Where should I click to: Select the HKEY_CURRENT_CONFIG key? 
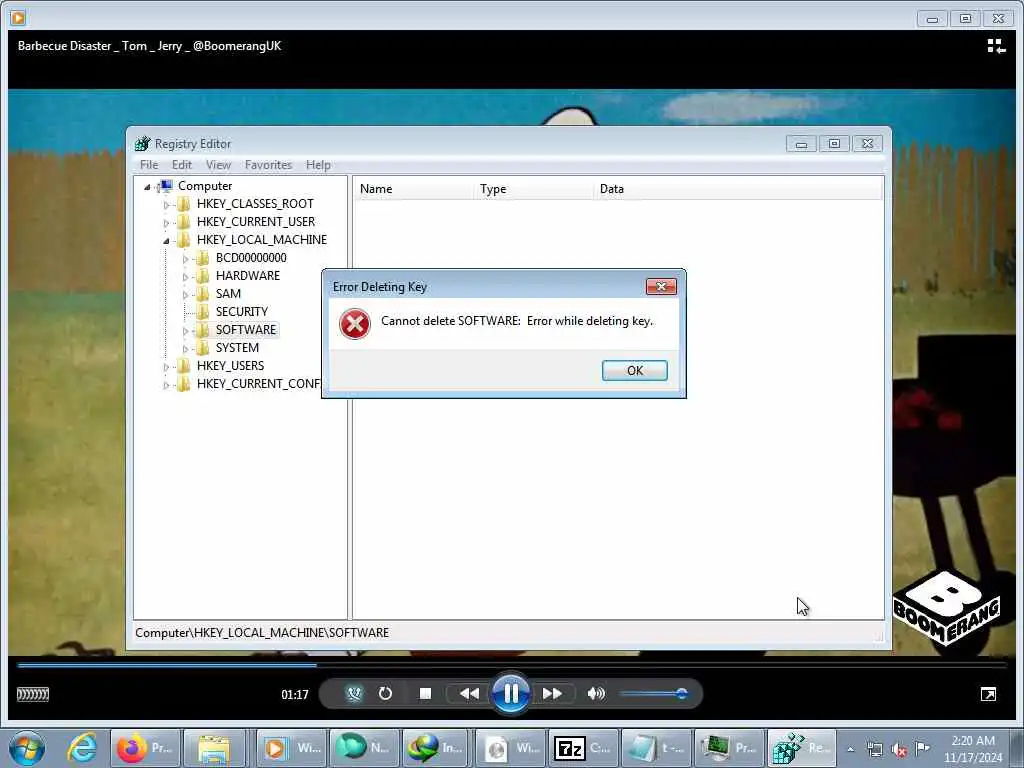(258, 384)
